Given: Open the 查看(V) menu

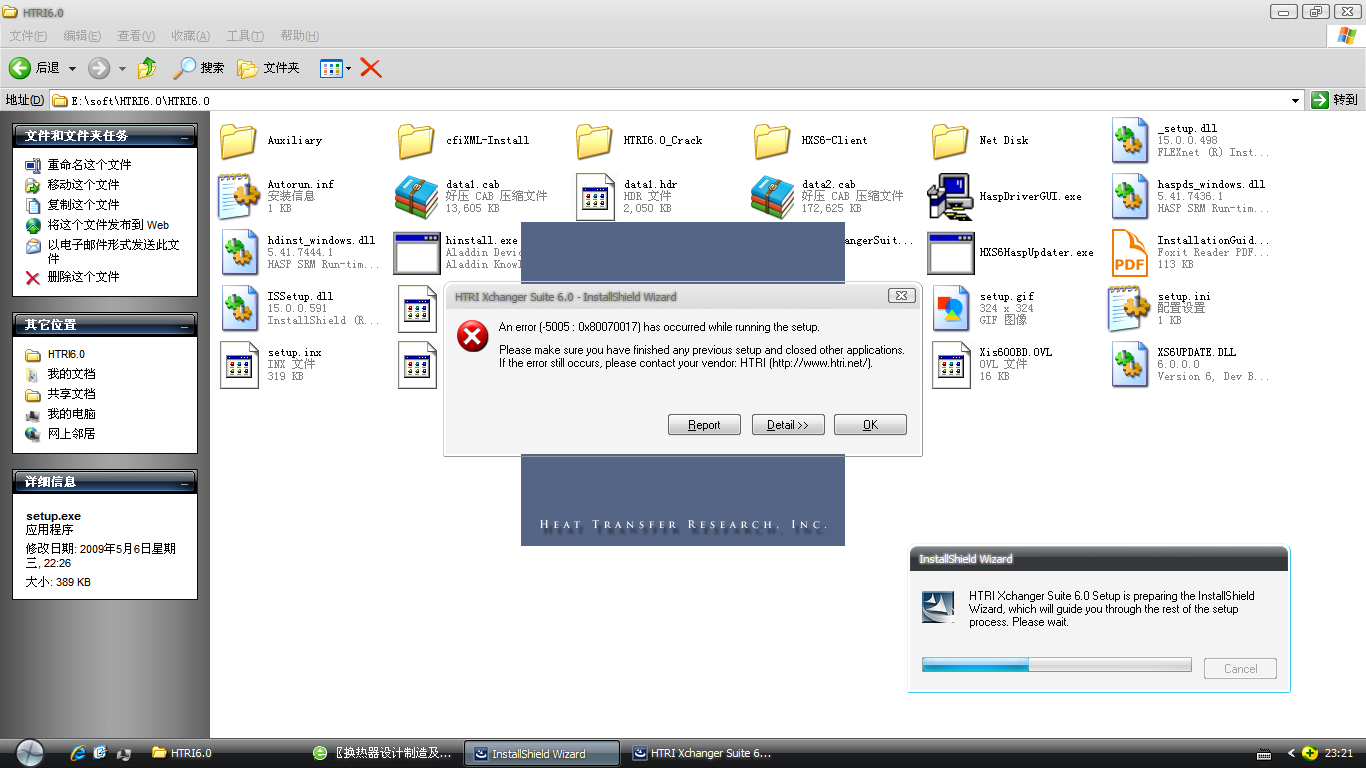Looking at the screenshot, I should click(x=136, y=36).
